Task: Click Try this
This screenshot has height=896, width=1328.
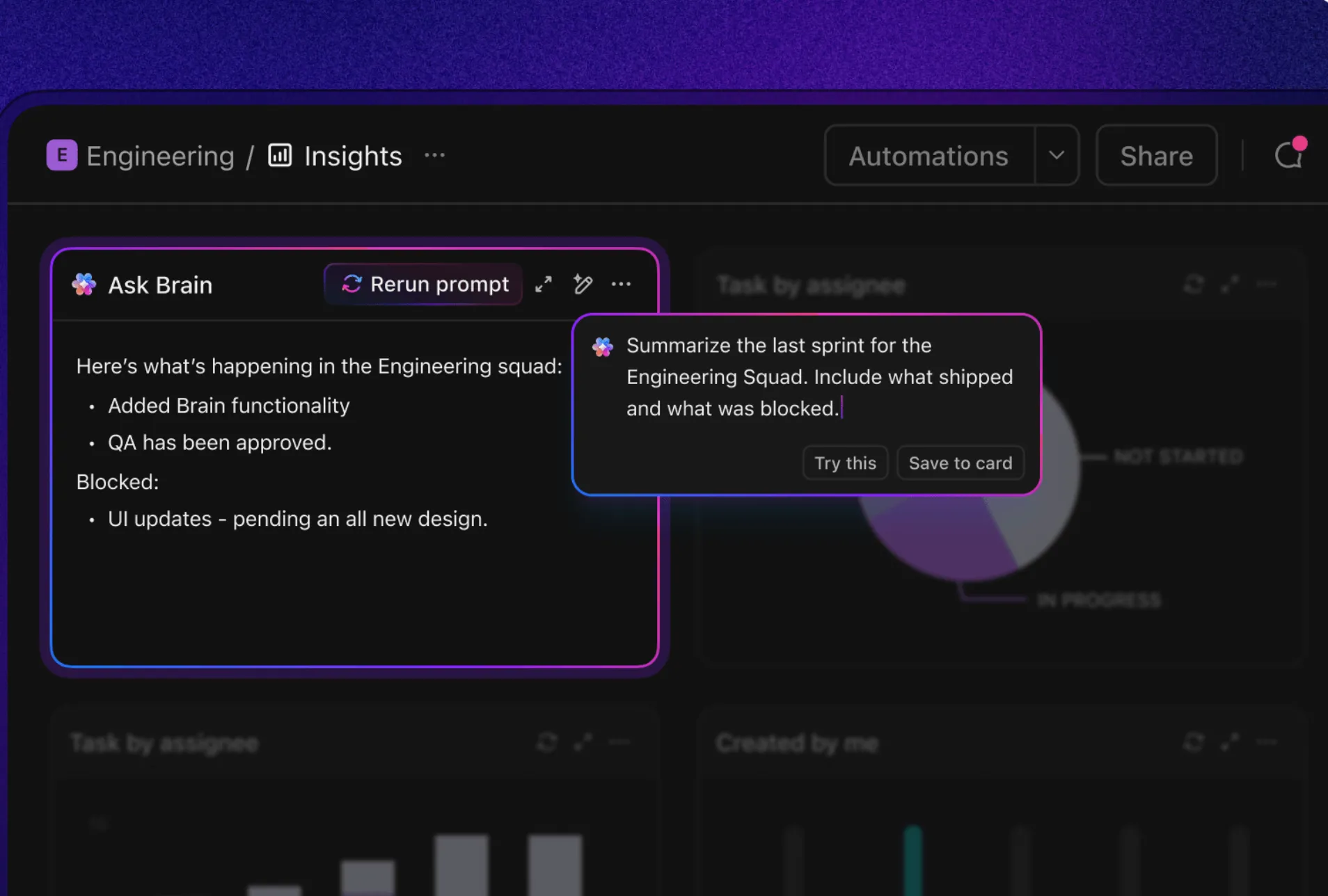Action: click(845, 463)
